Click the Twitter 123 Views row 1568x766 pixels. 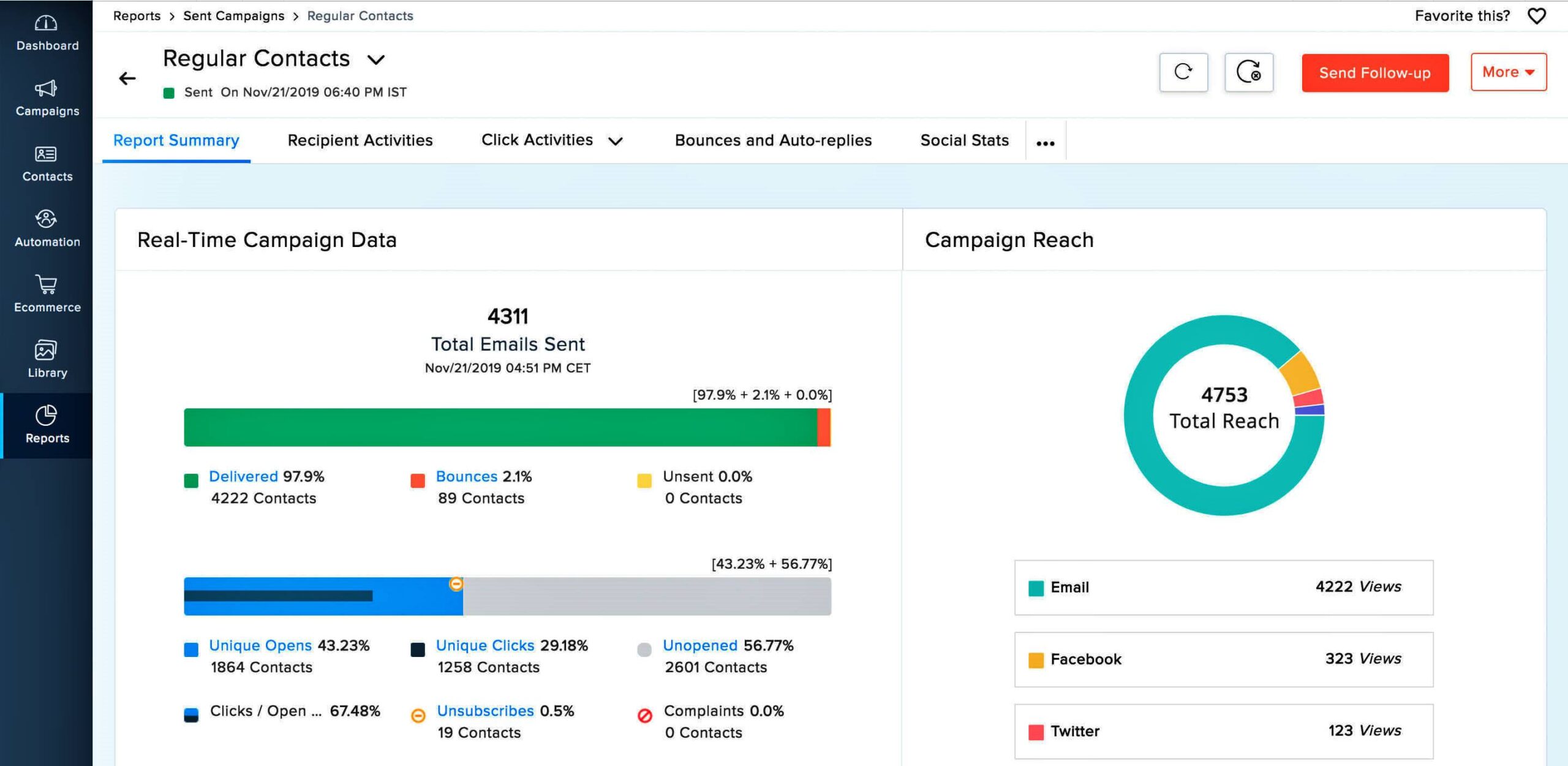pyautogui.click(x=1224, y=732)
